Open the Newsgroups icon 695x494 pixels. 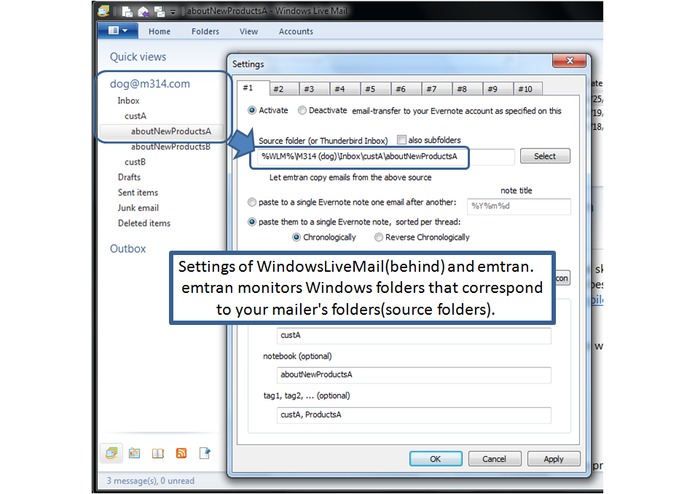205,453
